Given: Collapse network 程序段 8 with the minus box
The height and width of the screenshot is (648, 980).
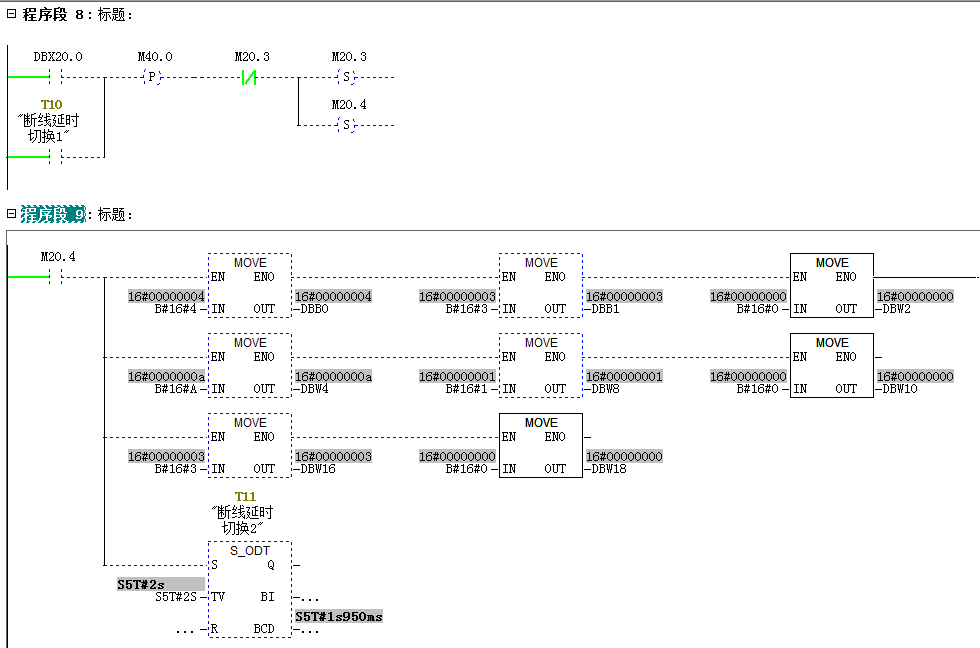Looking at the screenshot, I should (x=11, y=15).
